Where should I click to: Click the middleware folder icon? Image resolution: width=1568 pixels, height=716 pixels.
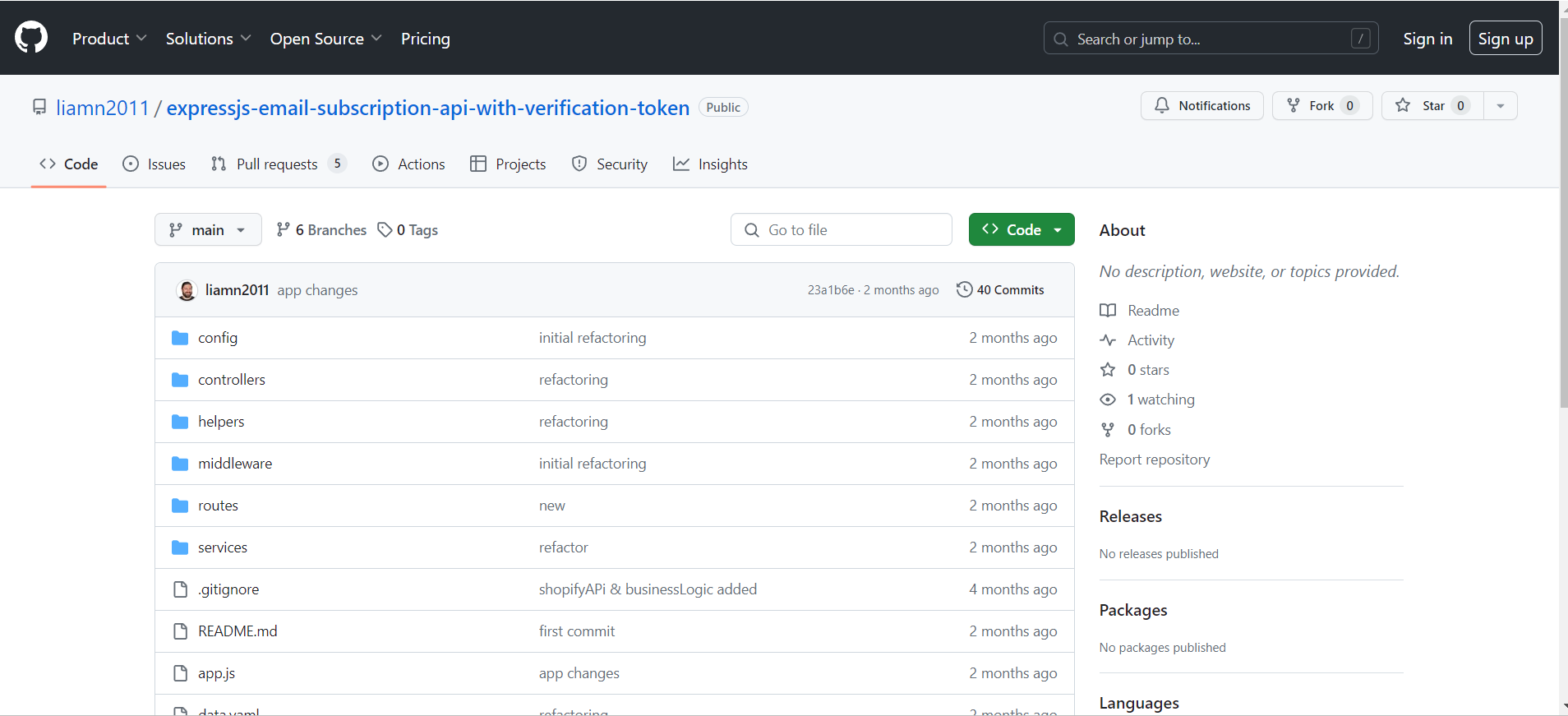tap(180, 464)
